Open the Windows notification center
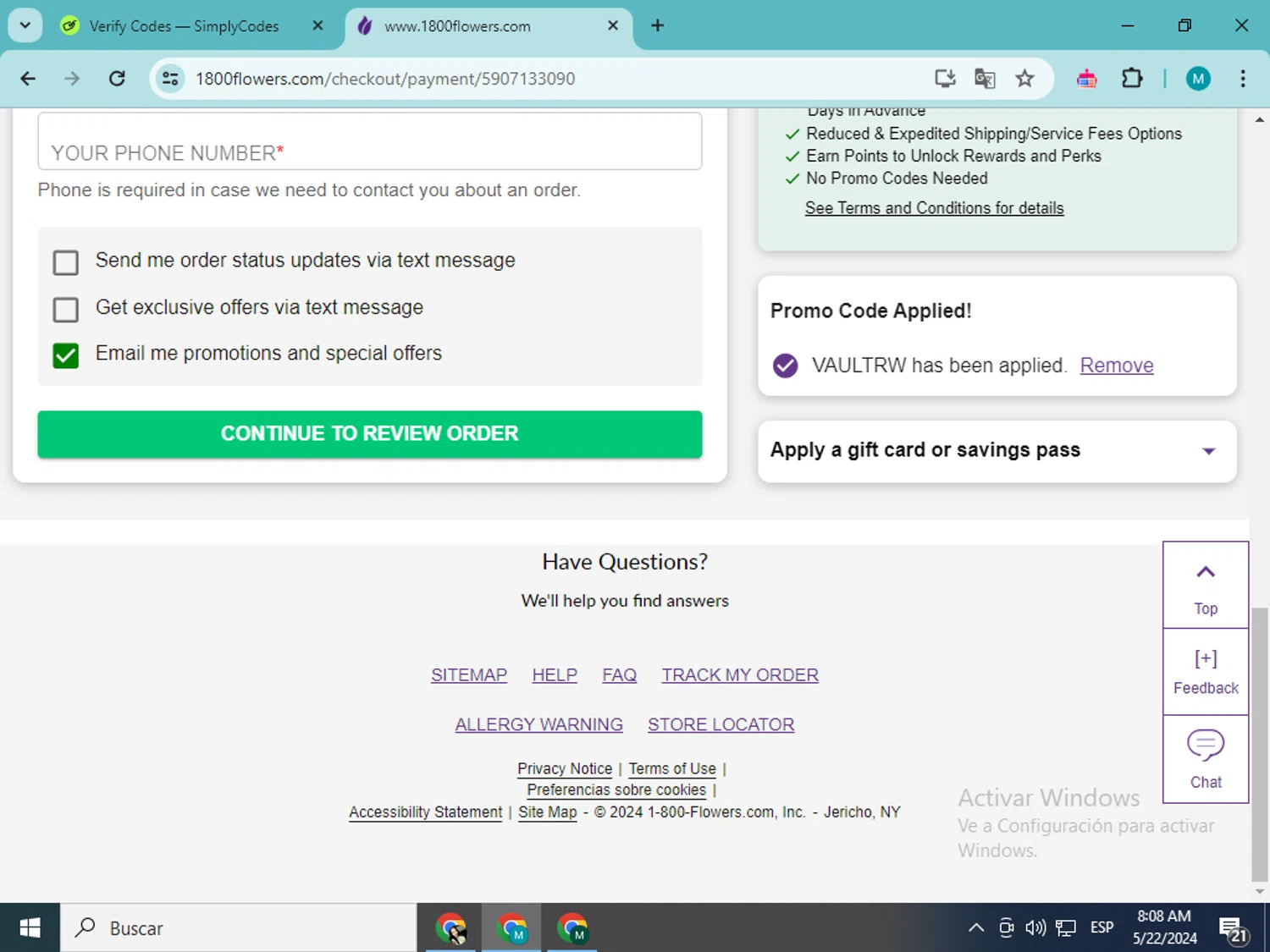The width and height of the screenshot is (1270, 952). pyautogui.click(x=1233, y=928)
